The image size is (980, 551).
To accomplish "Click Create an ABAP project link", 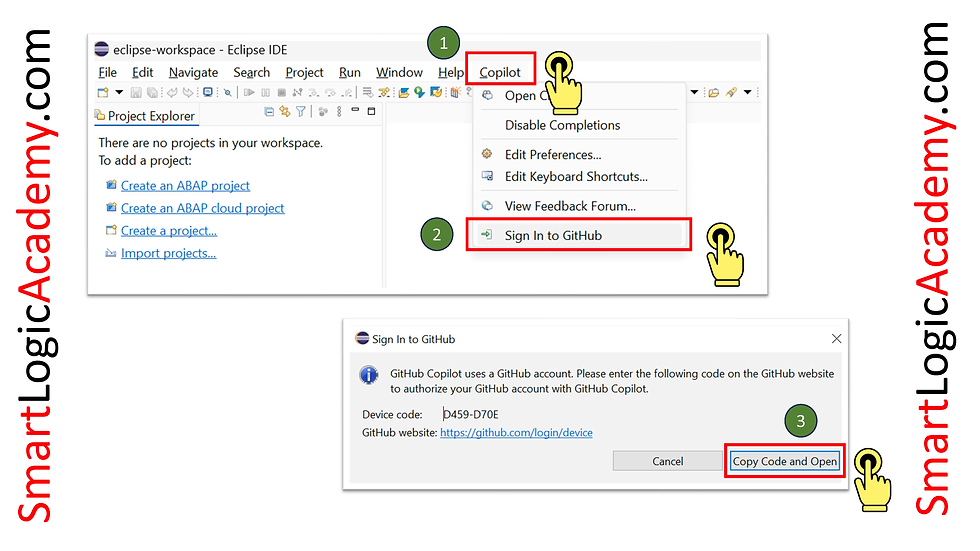I will [x=185, y=186].
